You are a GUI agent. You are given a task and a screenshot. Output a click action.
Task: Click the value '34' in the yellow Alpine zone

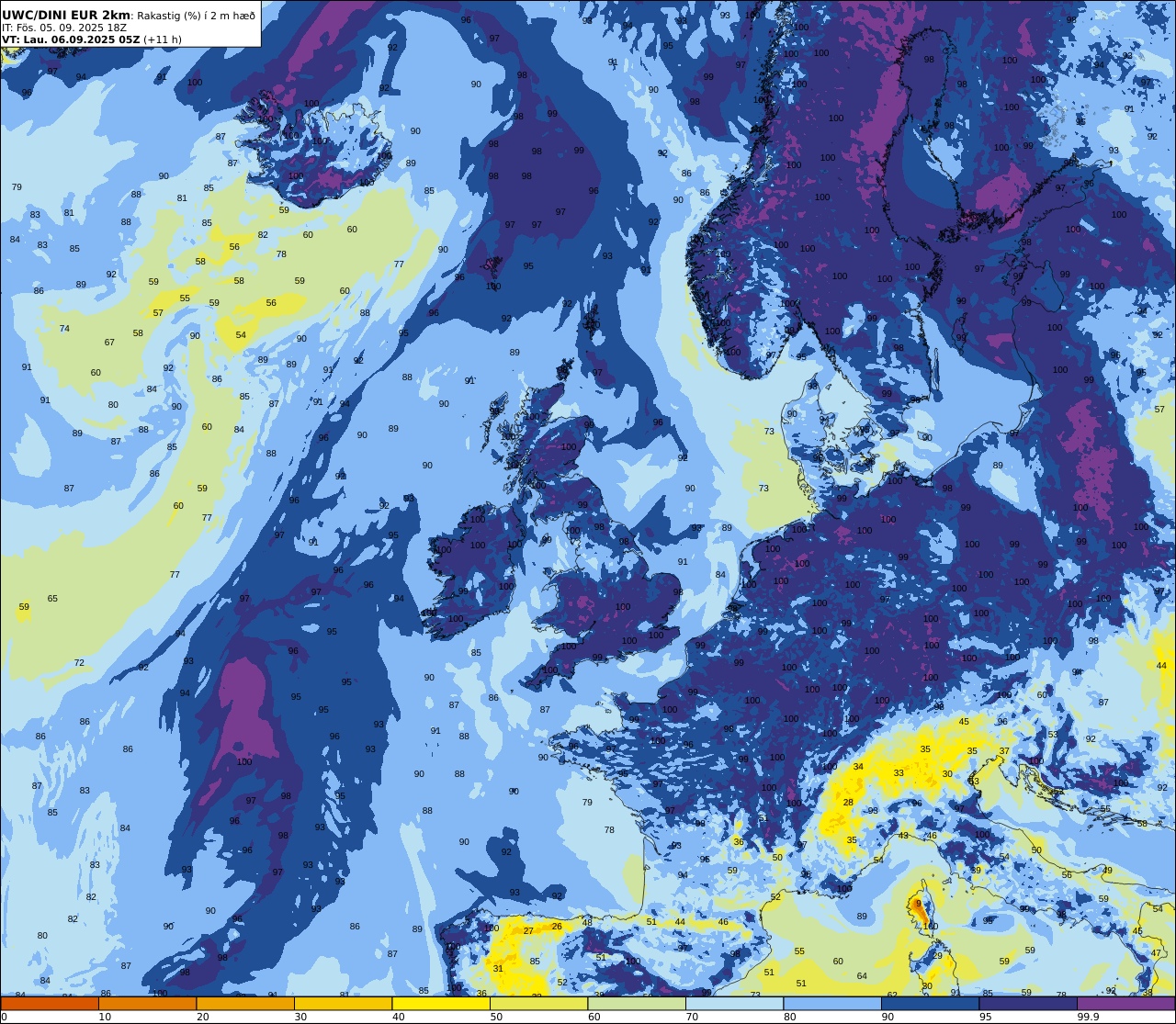click(x=858, y=767)
